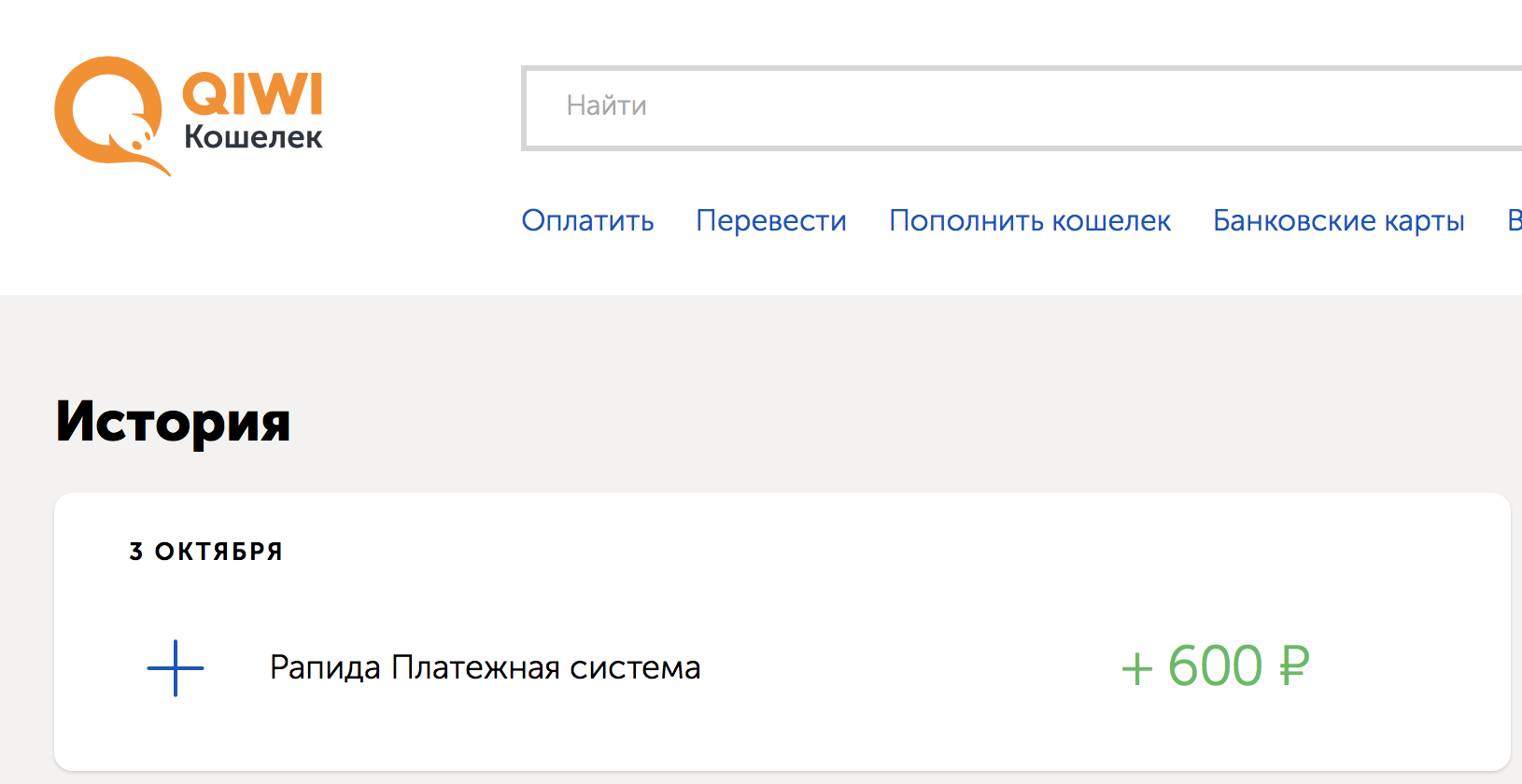1522x784 pixels.
Task: Go to Пополнить кошелек section
Action: point(1030,220)
